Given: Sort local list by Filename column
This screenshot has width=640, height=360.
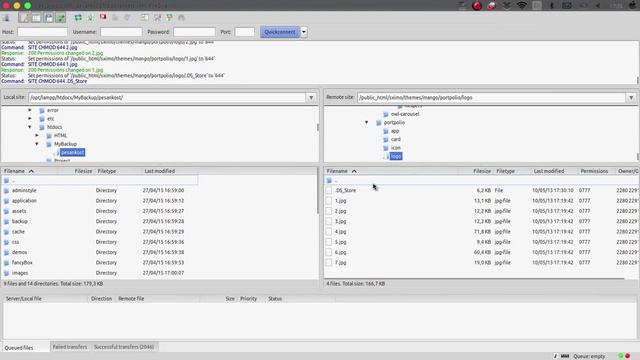Looking at the screenshot, I should (x=29, y=171).
